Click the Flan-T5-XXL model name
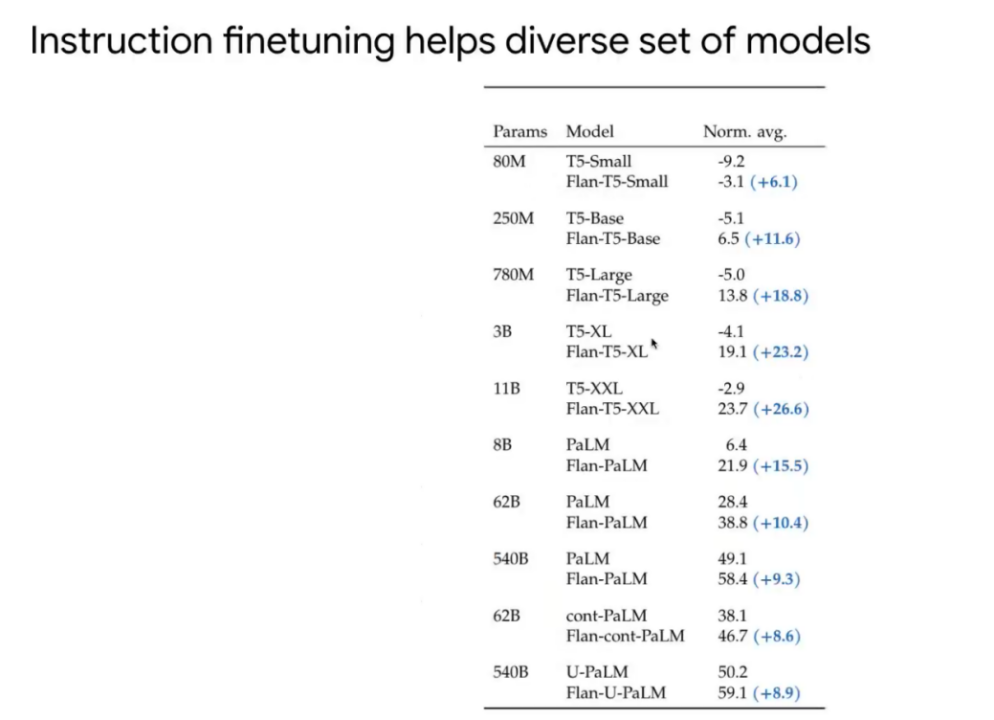Viewport: 994px width, 720px height. coord(612,409)
